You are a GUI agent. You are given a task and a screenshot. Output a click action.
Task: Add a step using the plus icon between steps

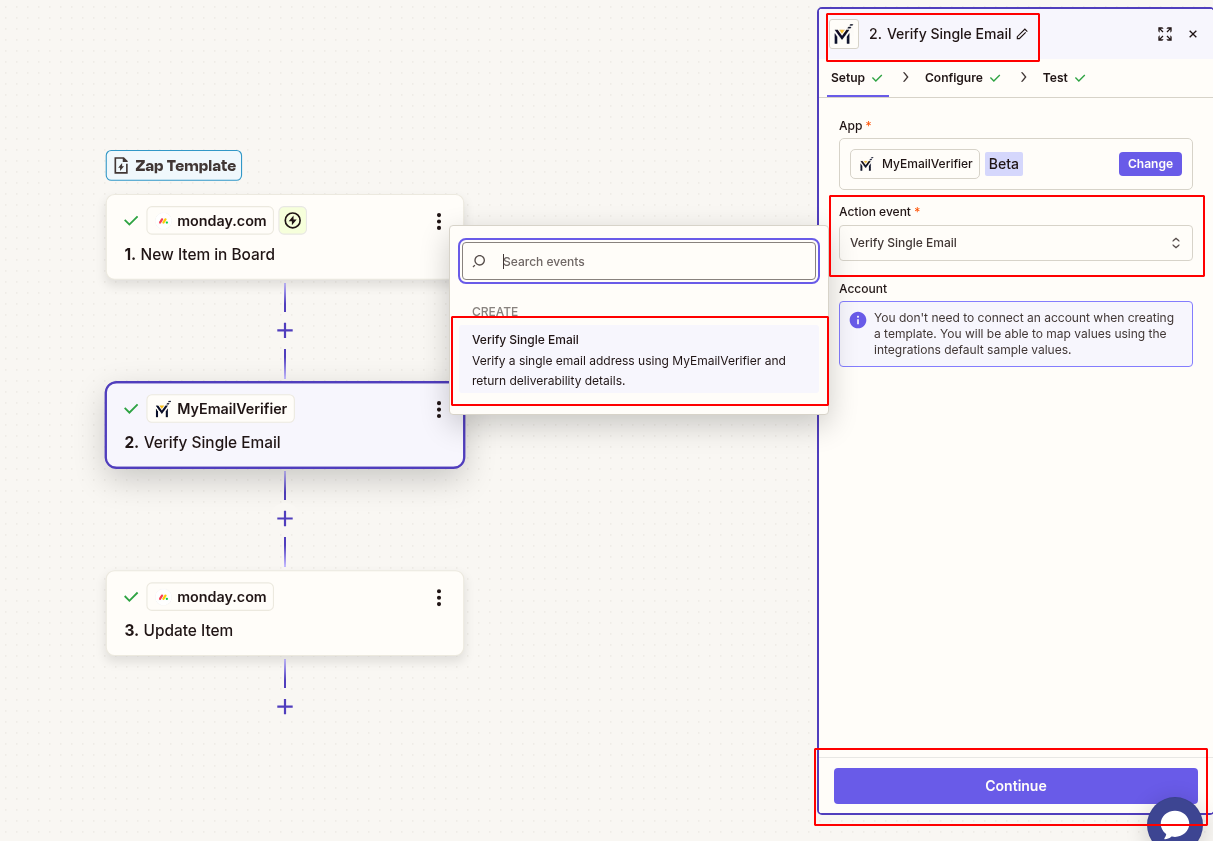coord(285,330)
